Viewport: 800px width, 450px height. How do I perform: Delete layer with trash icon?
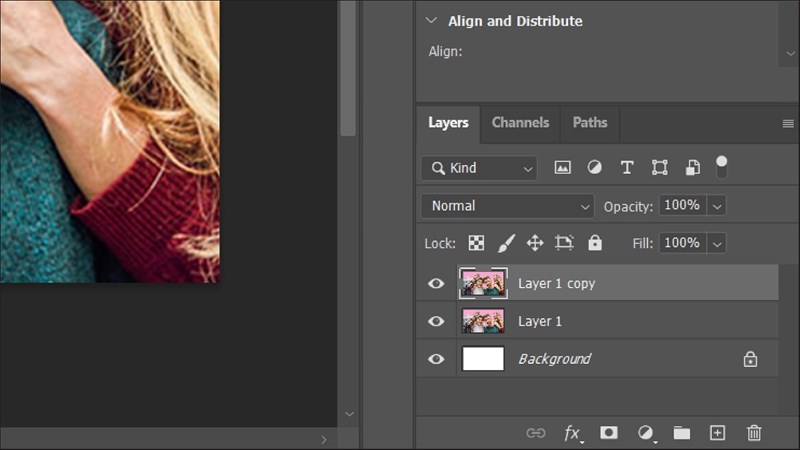[x=754, y=433]
